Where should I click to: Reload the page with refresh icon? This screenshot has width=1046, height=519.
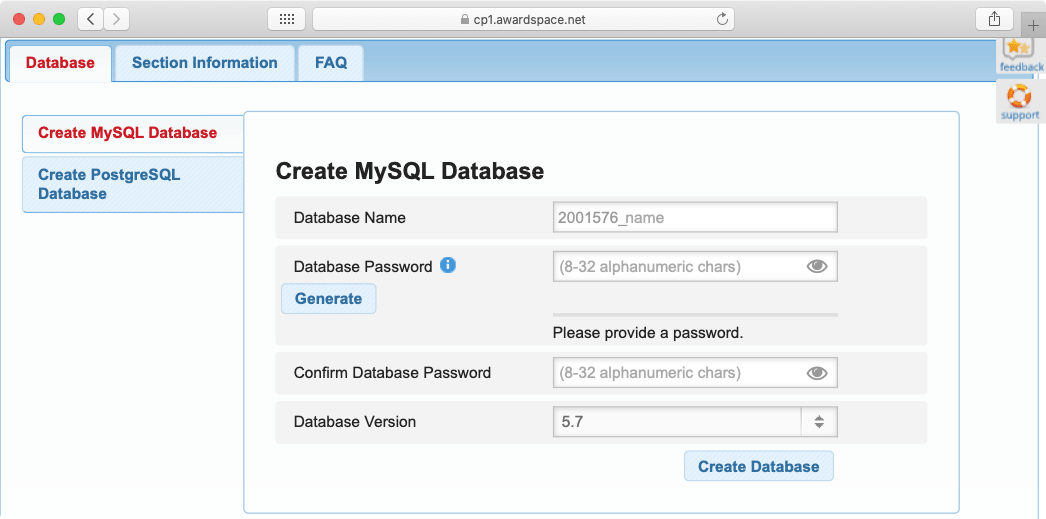[722, 19]
